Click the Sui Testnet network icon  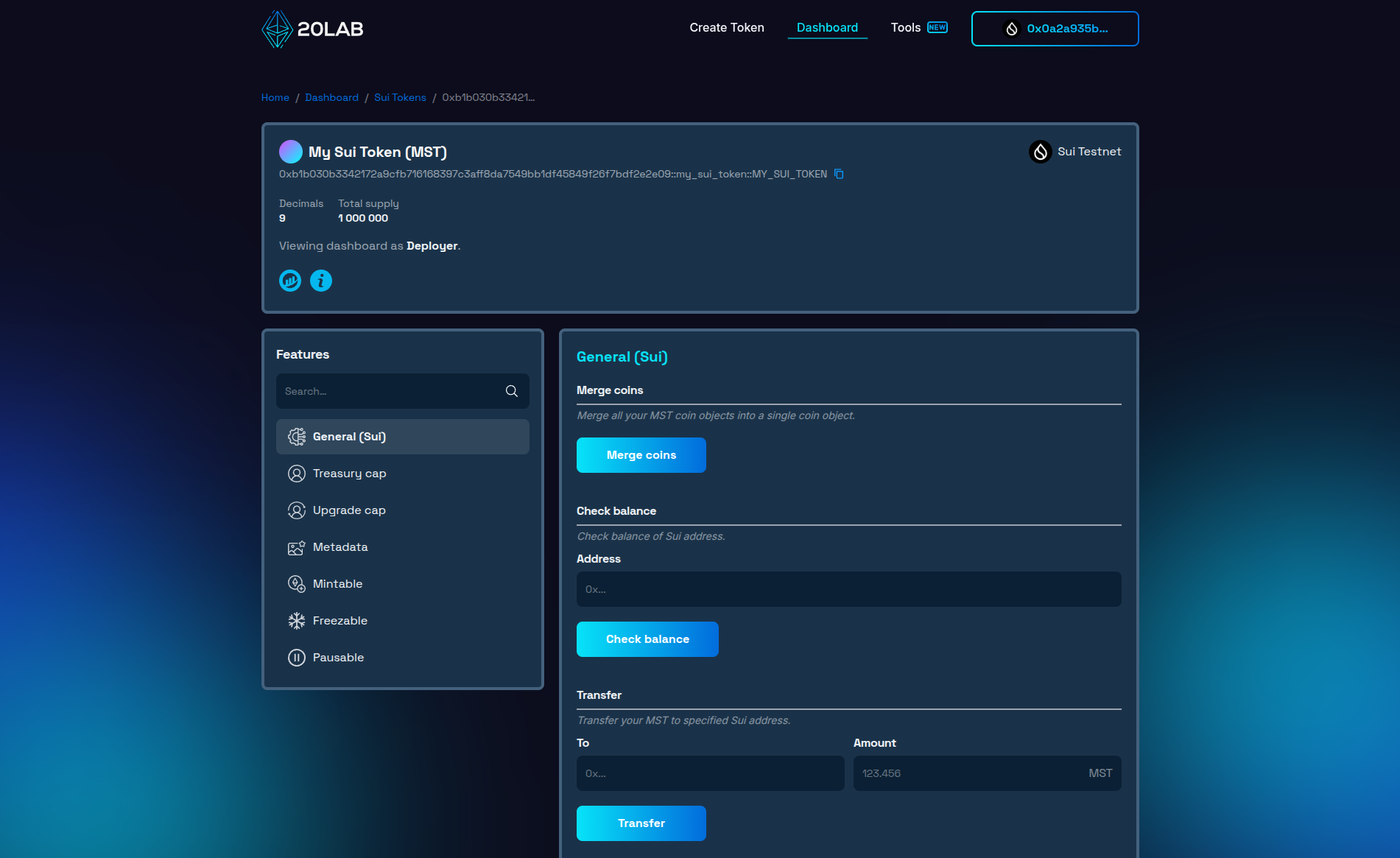point(1040,152)
